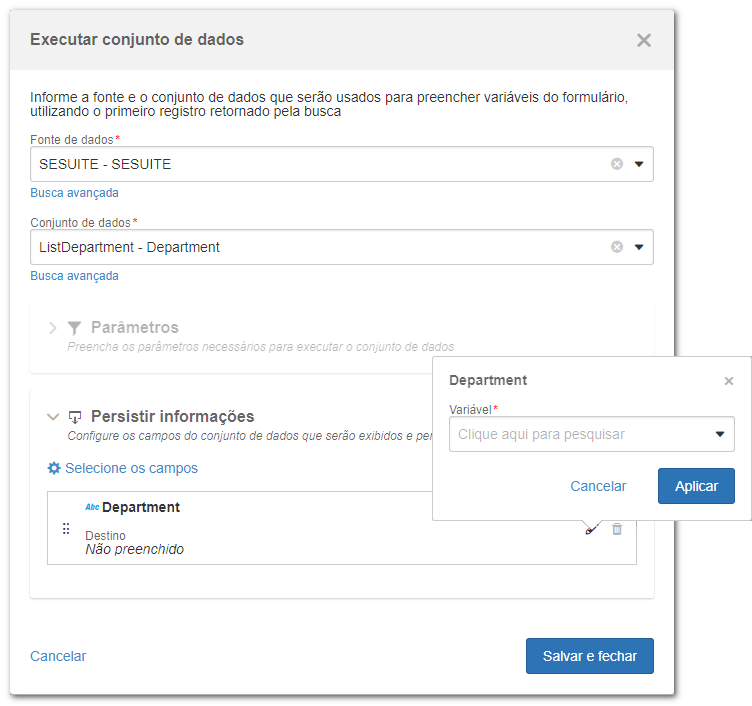
Task: Click the gear icon beside Selecione os campos
Action: 54,468
